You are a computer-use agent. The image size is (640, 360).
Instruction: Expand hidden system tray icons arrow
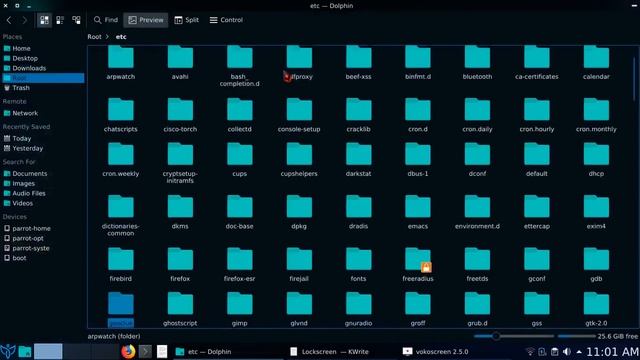[579, 351]
